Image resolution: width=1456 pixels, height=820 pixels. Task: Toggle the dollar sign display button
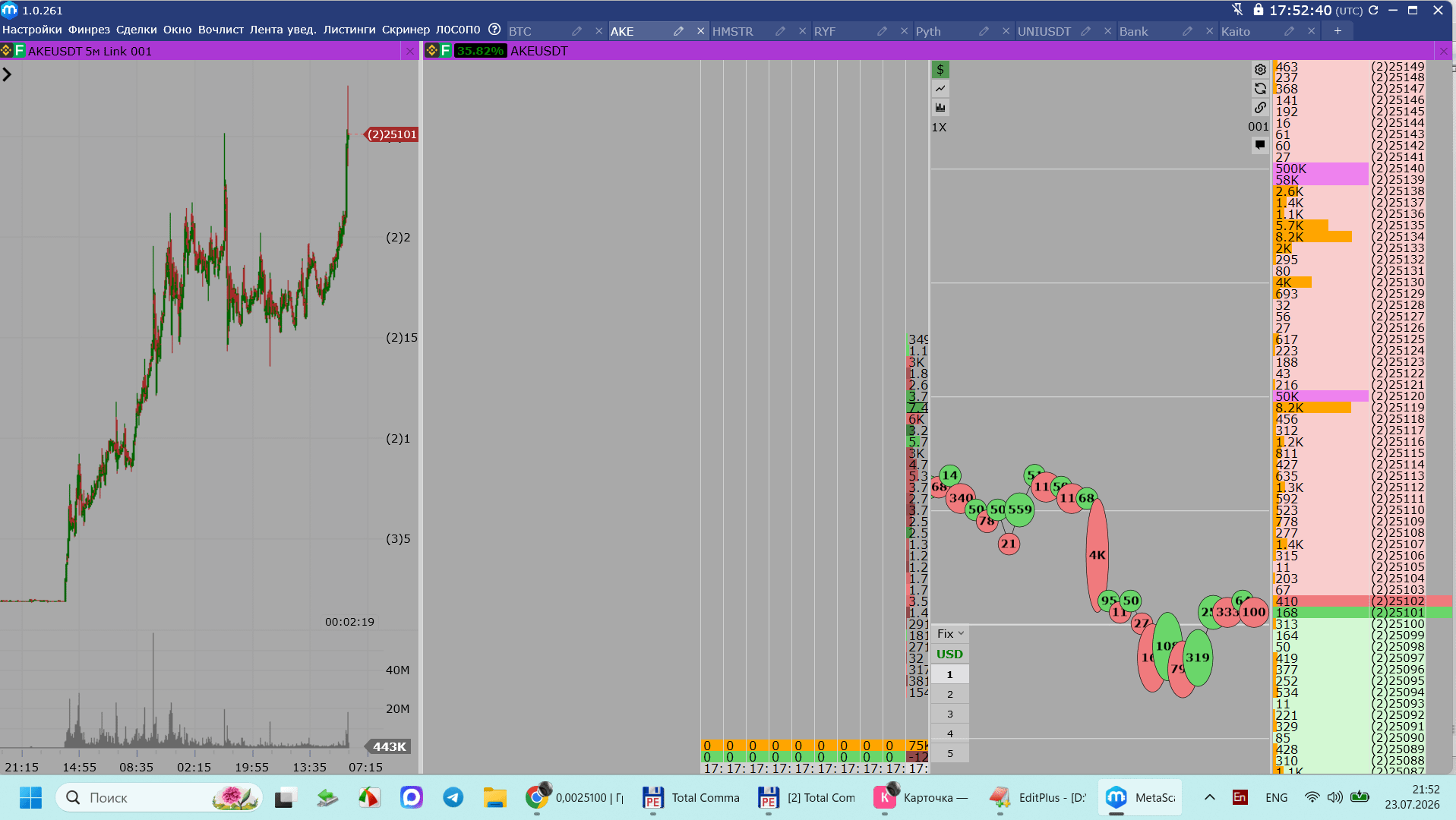[940, 70]
